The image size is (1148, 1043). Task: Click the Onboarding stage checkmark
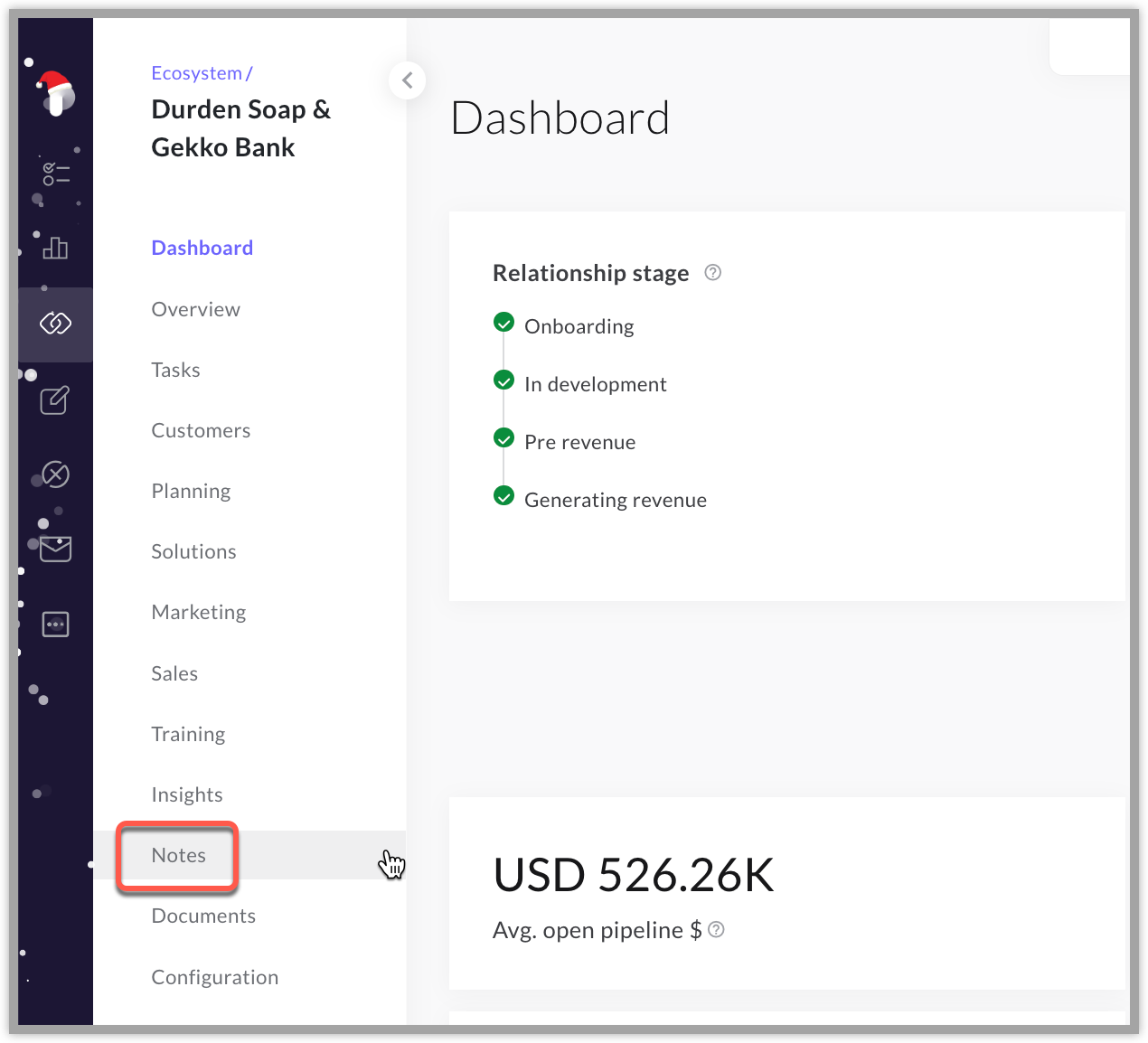pos(503,323)
